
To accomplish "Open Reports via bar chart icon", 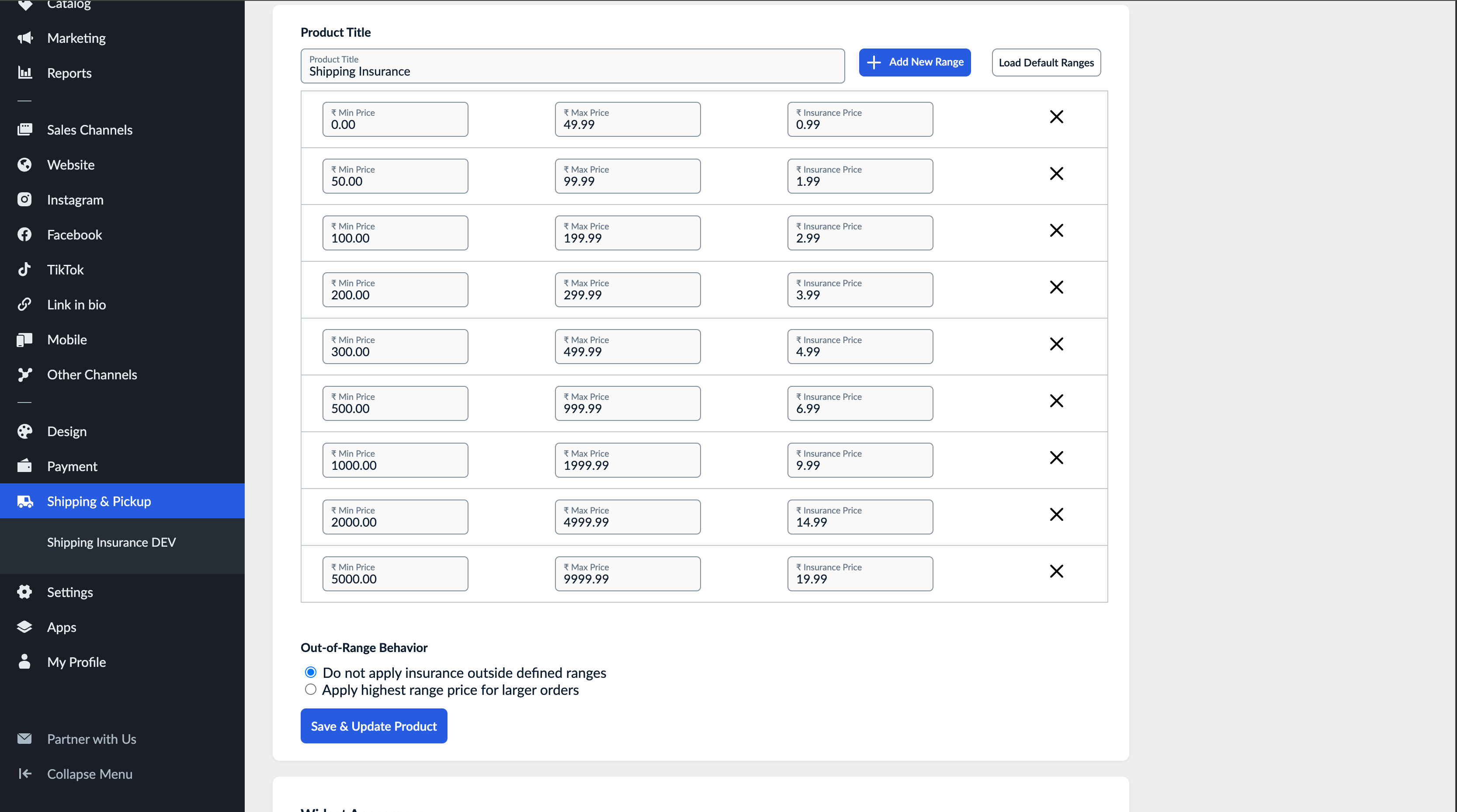I will click(x=25, y=73).
